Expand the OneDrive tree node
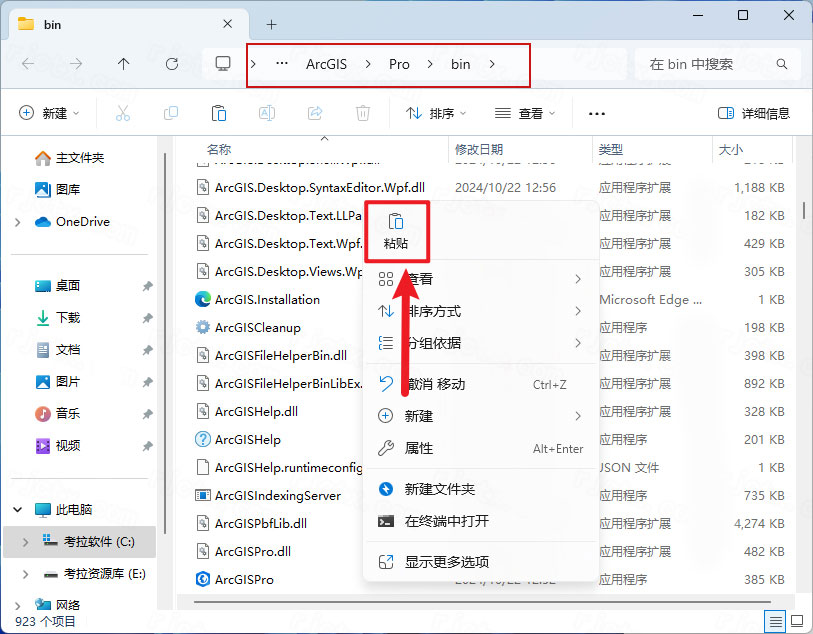 pyautogui.click(x=18, y=222)
